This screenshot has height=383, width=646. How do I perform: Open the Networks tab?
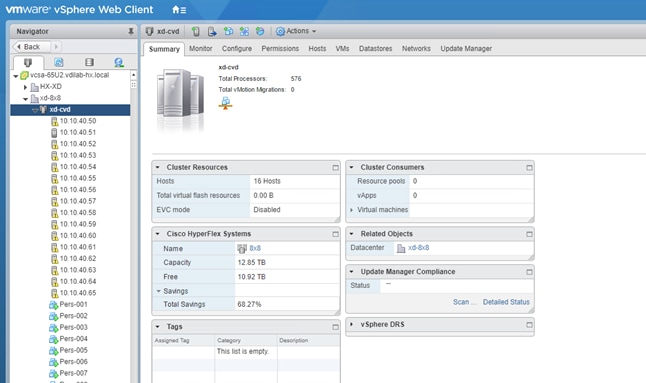pos(416,49)
